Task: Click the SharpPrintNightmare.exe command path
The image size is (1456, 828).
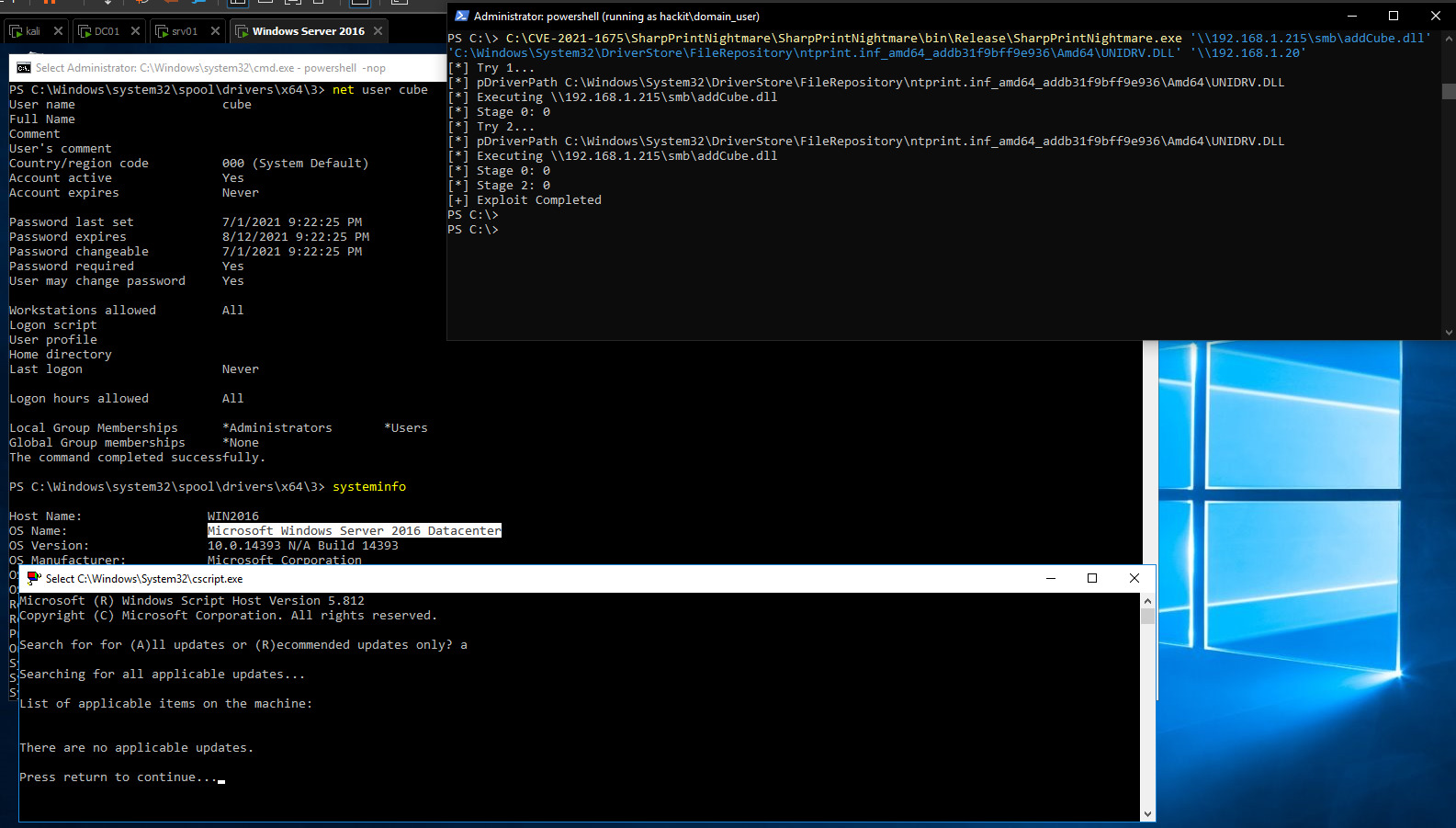Action: tap(844, 39)
